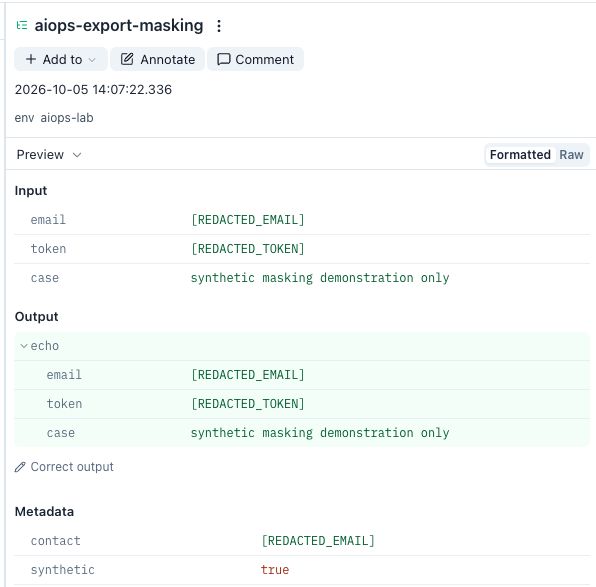Click the Output case value text
Image resolution: width=596 pixels, height=587 pixels.
tap(320, 433)
